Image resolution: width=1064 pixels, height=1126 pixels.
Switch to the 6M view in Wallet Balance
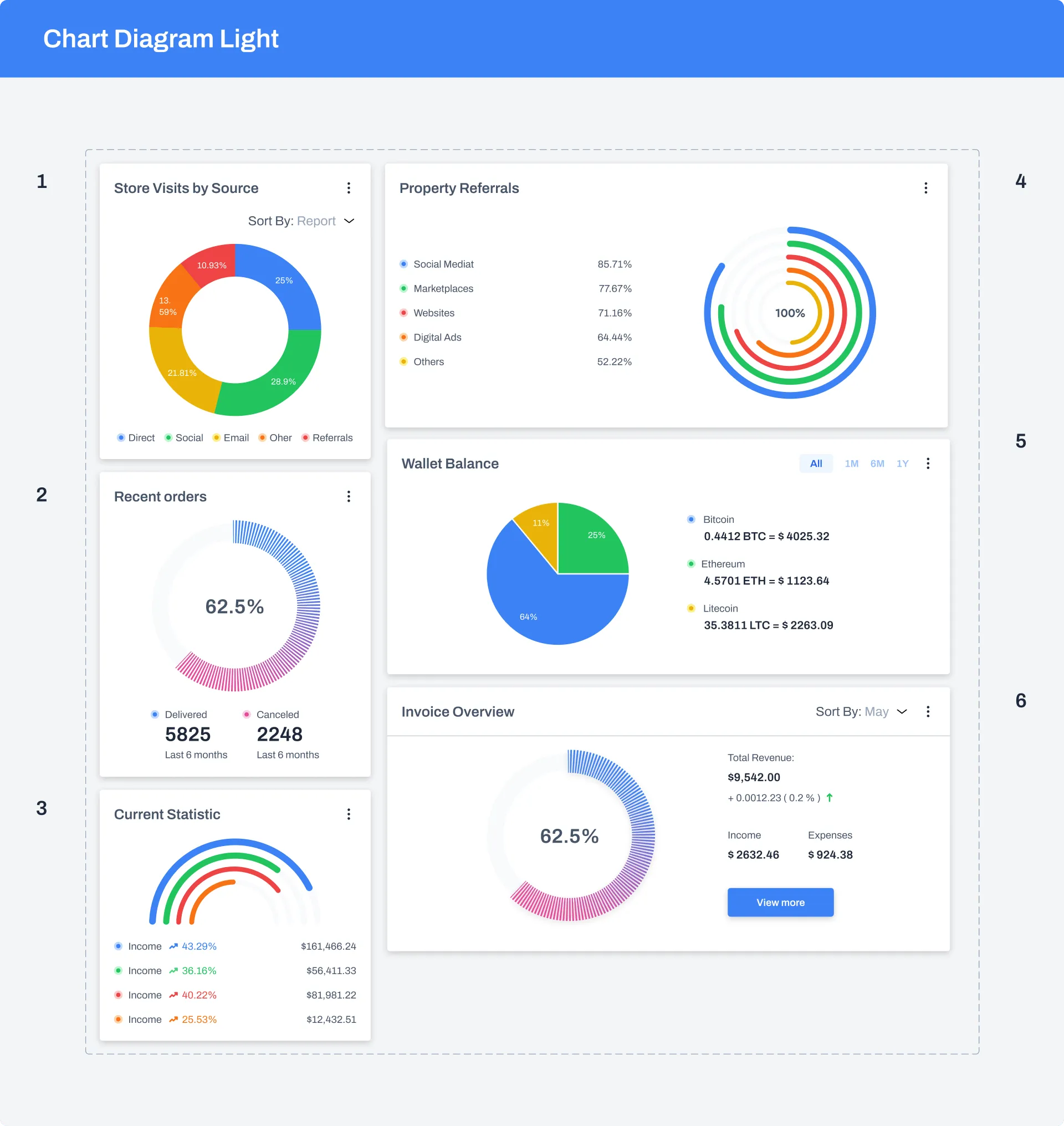pyautogui.click(x=877, y=463)
